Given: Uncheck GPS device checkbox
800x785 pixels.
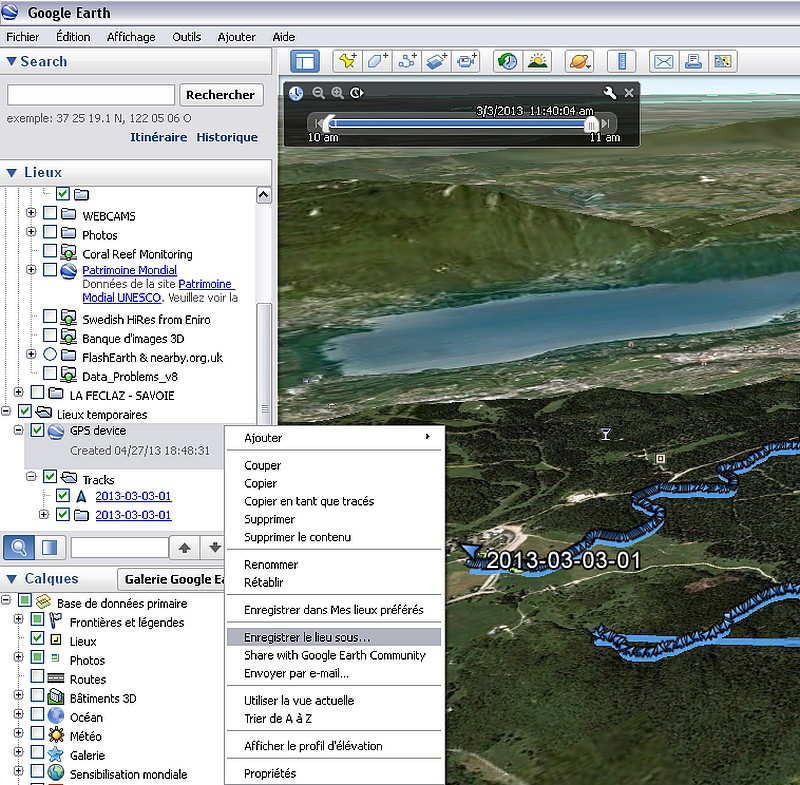Looking at the screenshot, I should pyautogui.click(x=37, y=430).
